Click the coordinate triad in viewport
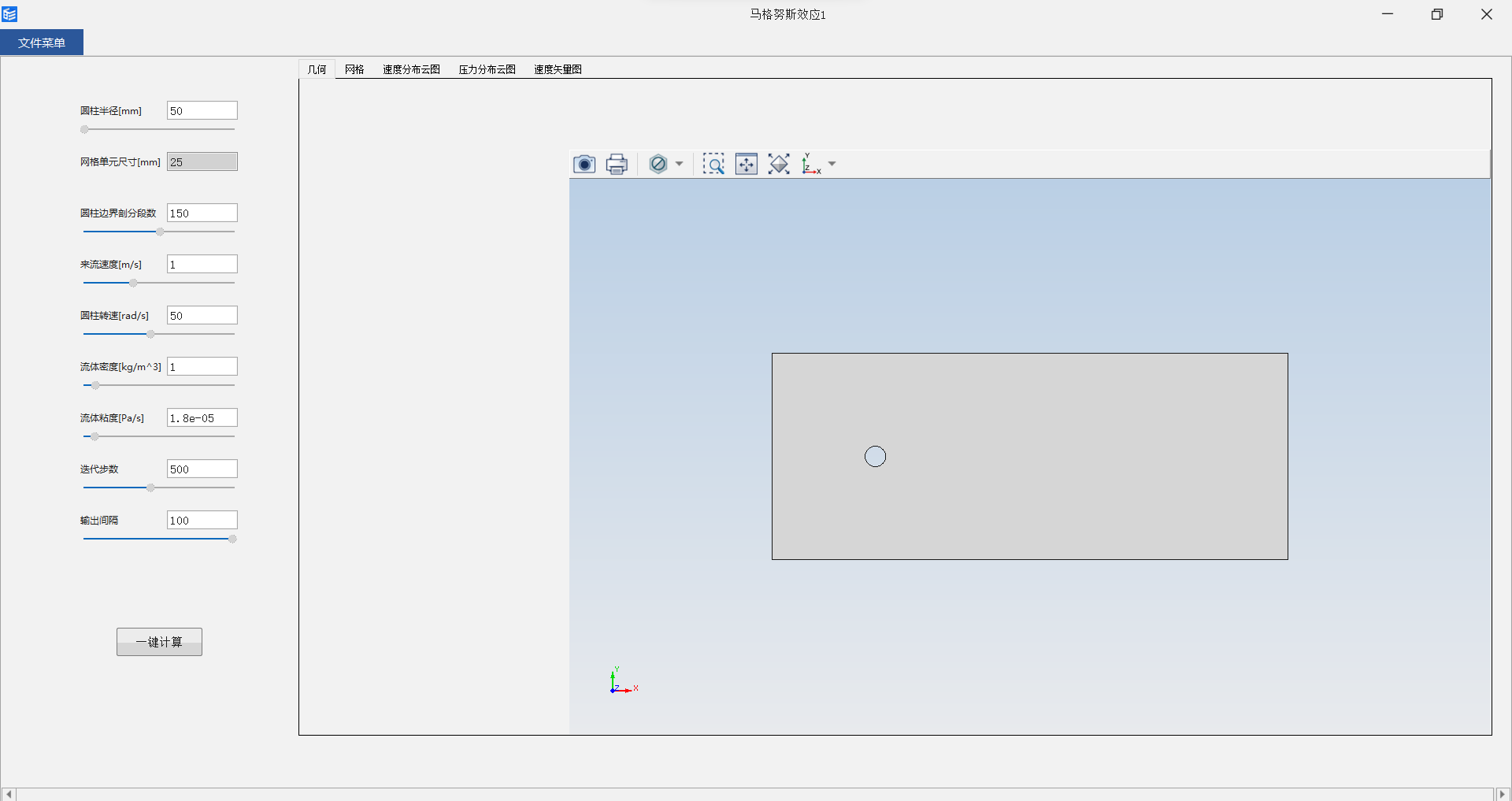Screen dimensions: 1512x801 click(624, 680)
